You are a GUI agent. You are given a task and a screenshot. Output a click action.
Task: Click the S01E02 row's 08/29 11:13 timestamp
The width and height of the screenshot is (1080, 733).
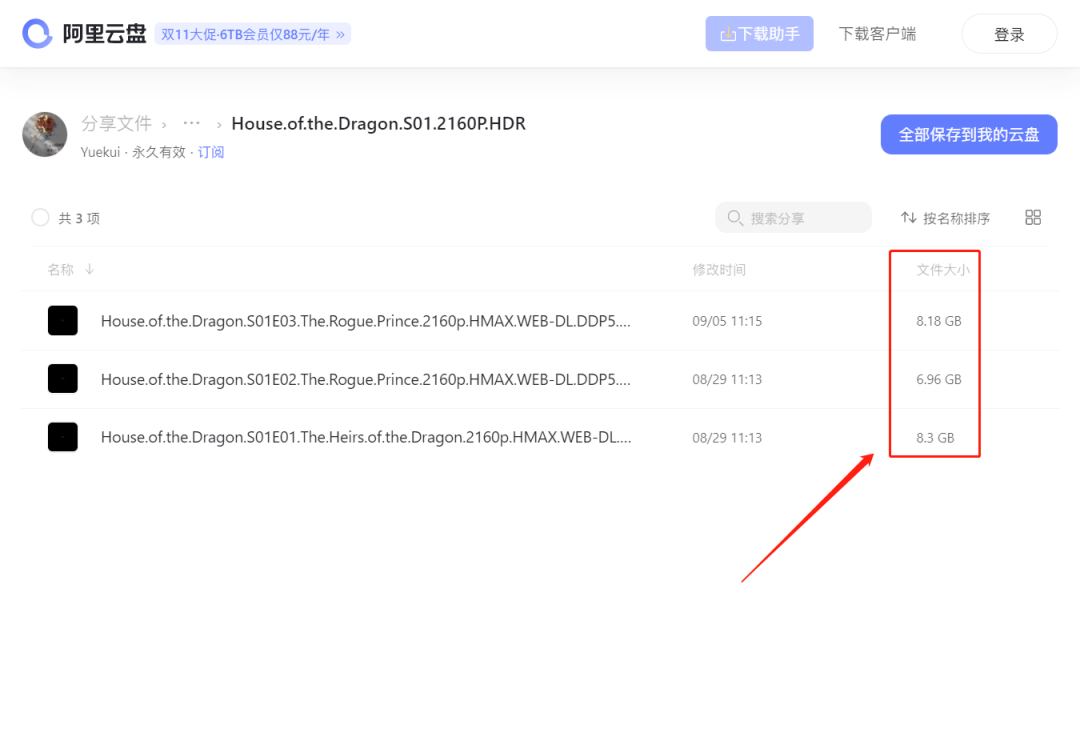click(x=727, y=379)
